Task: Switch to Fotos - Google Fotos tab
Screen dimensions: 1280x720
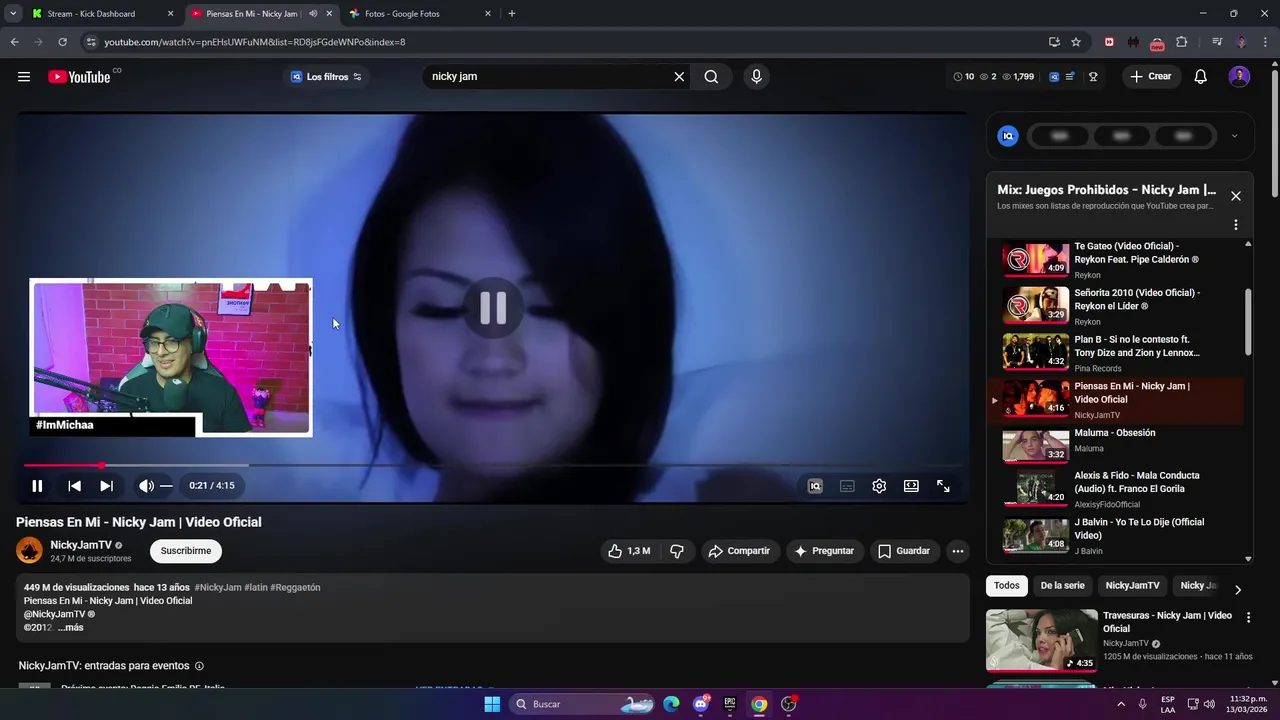Action: click(419, 14)
